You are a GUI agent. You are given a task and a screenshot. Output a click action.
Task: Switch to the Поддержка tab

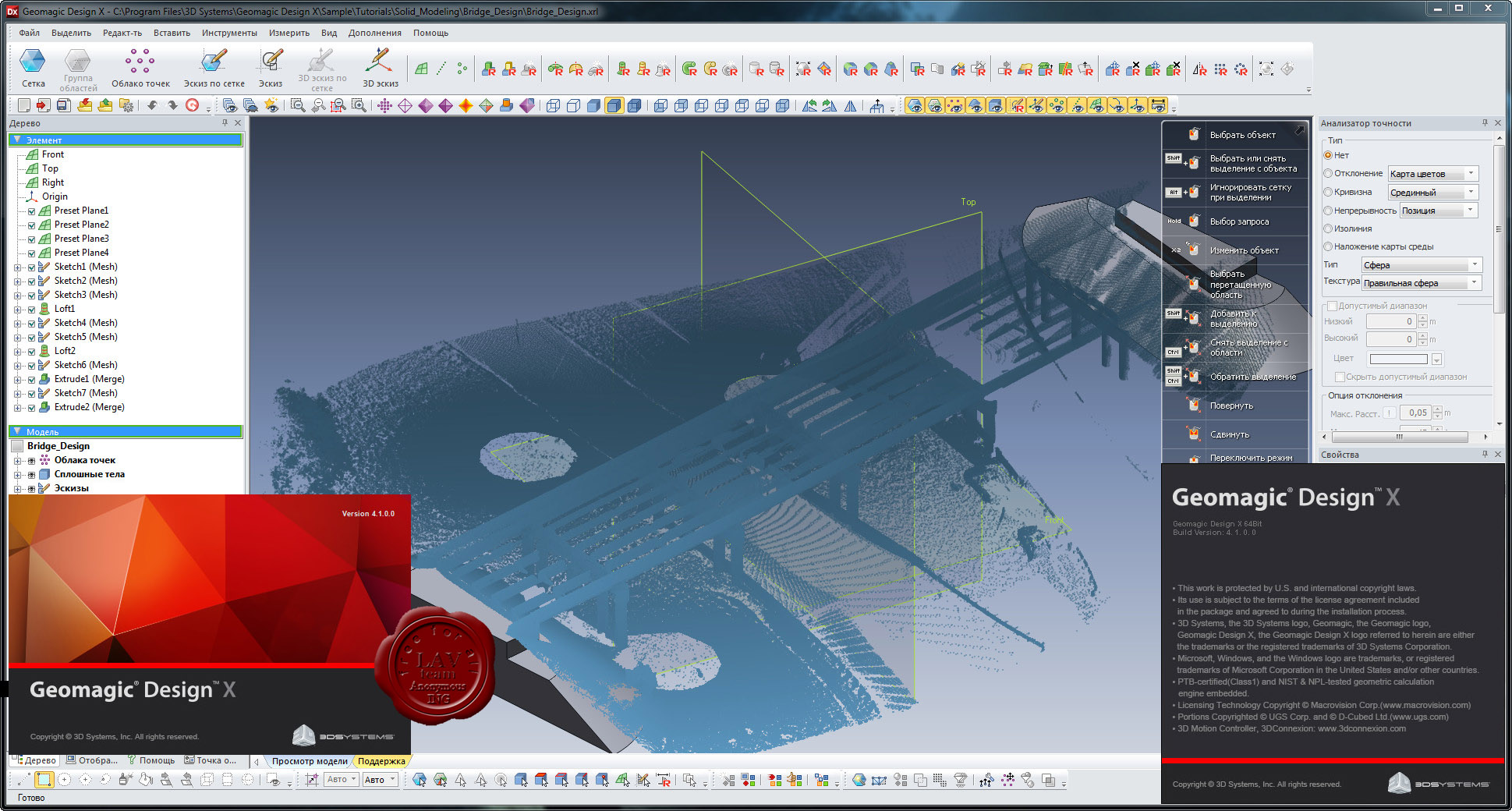coord(381,760)
